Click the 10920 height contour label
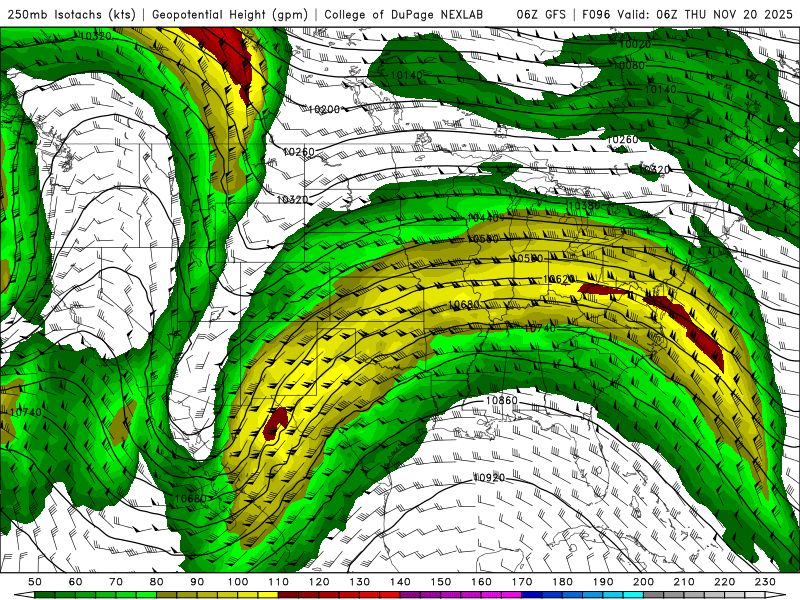The height and width of the screenshot is (600, 800). pos(489,478)
